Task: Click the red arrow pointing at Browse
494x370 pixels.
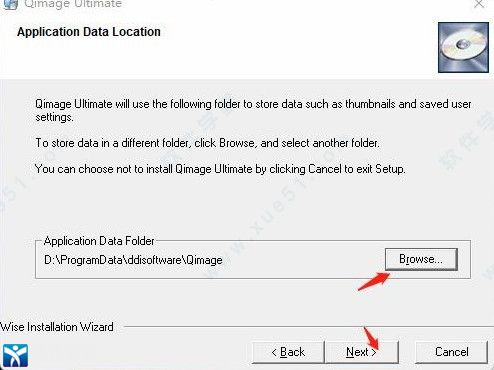Action: click(x=374, y=281)
